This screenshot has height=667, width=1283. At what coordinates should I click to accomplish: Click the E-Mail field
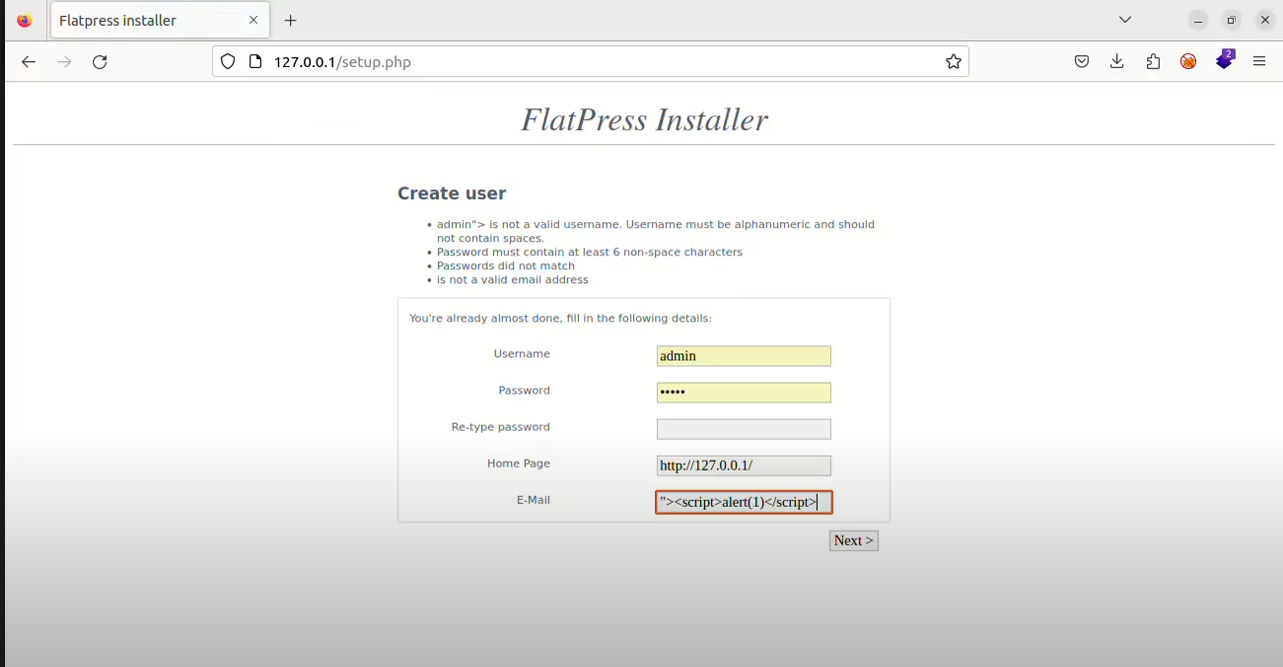pyautogui.click(x=743, y=502)
